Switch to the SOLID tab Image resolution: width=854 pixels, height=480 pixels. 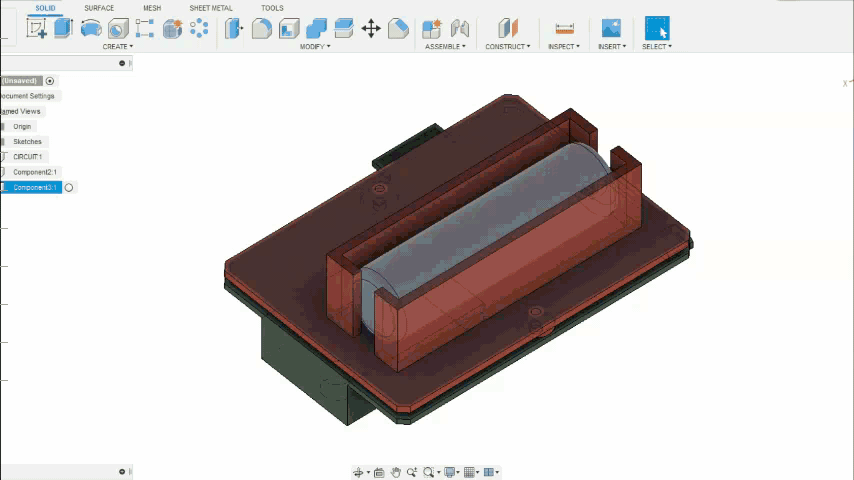(45, 8)
